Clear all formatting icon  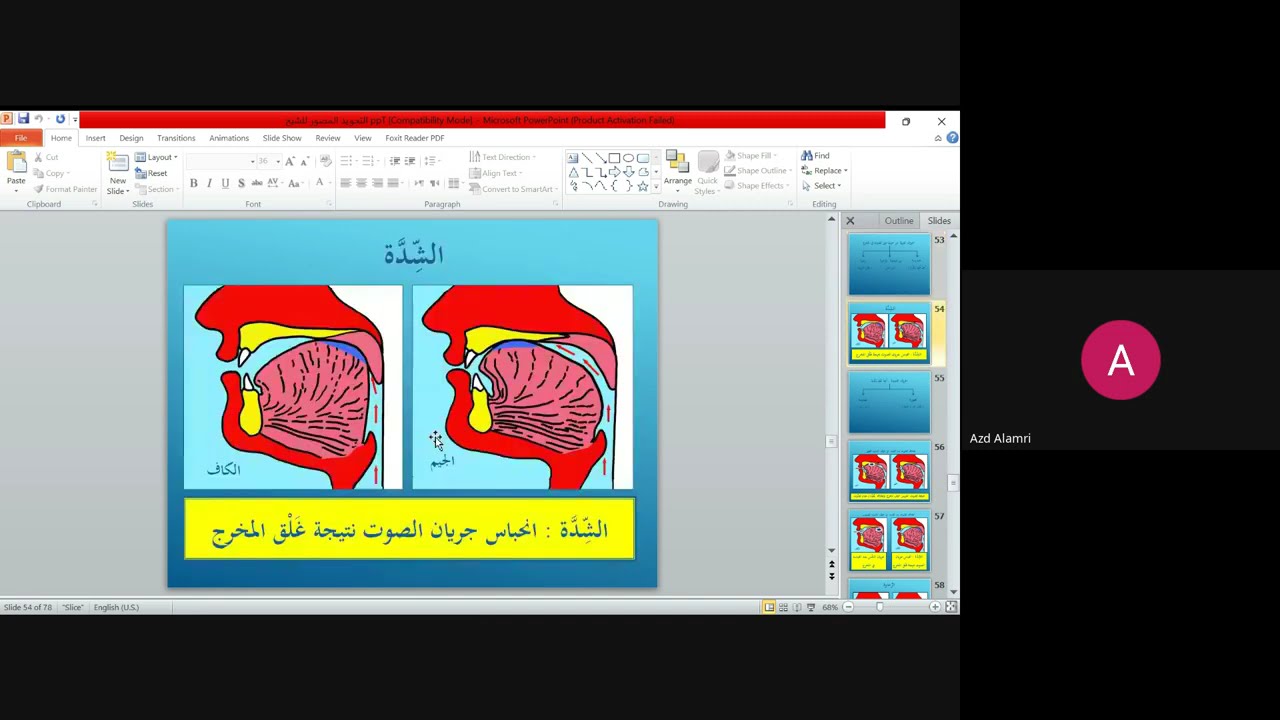click(x=325, y=161)
